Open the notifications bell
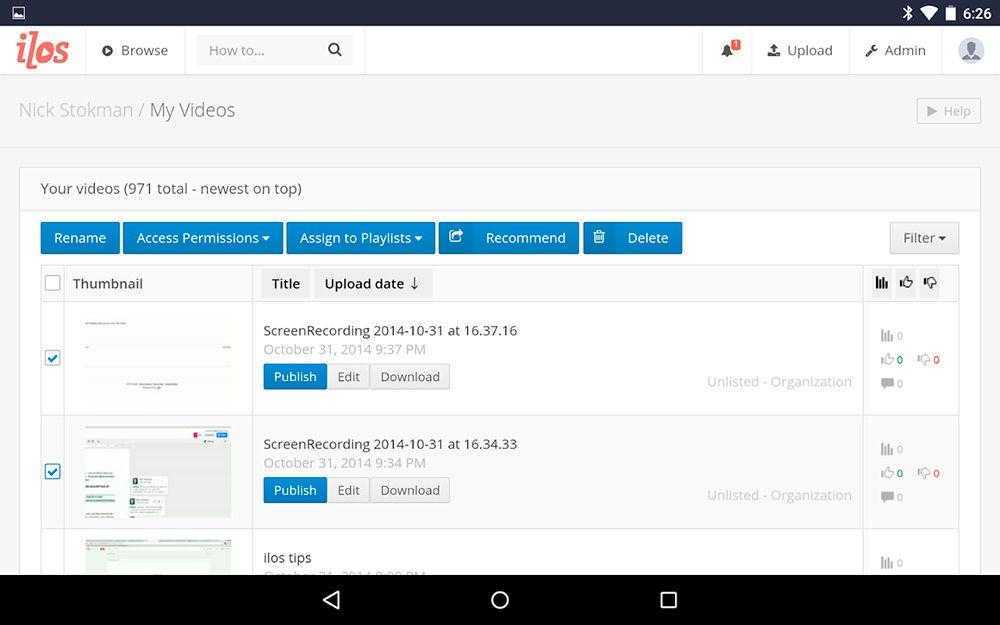The width and height of the screenshot is (1000, 625). 728,50
